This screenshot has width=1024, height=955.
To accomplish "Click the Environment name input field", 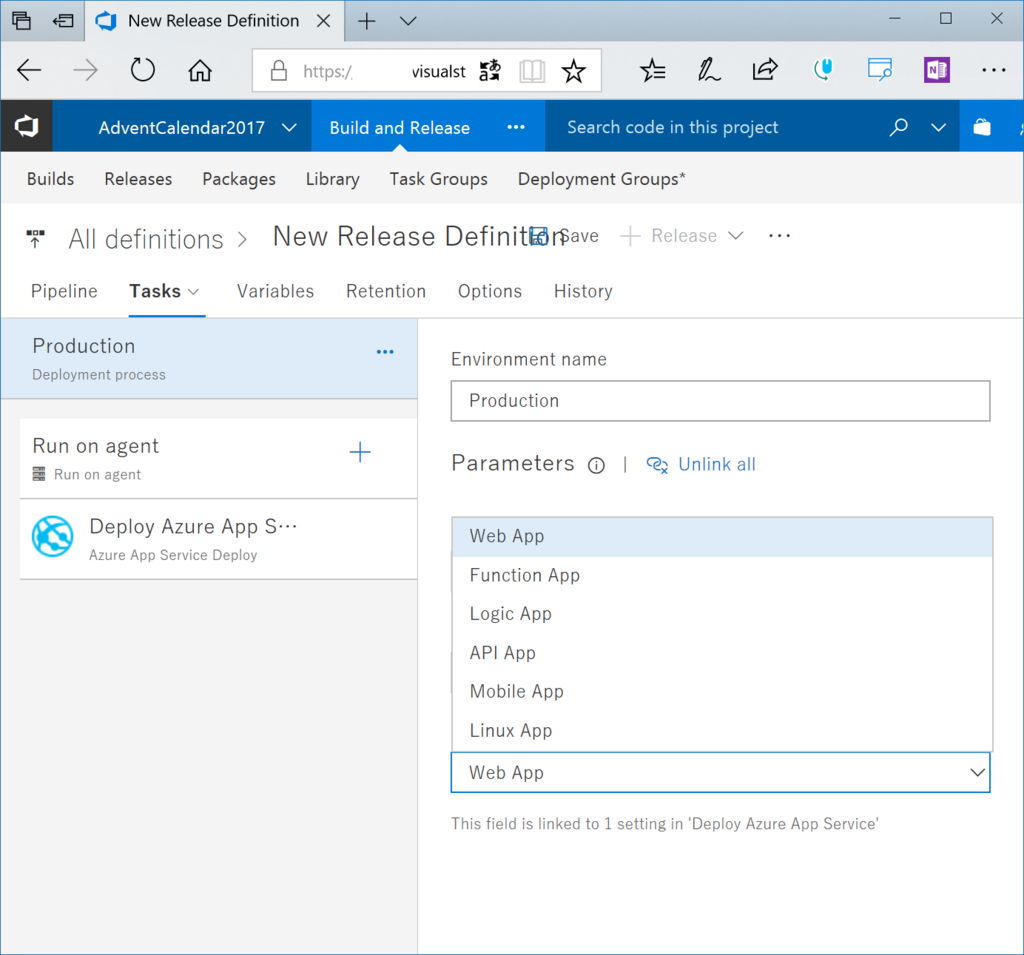I will [x=720, y=401].
